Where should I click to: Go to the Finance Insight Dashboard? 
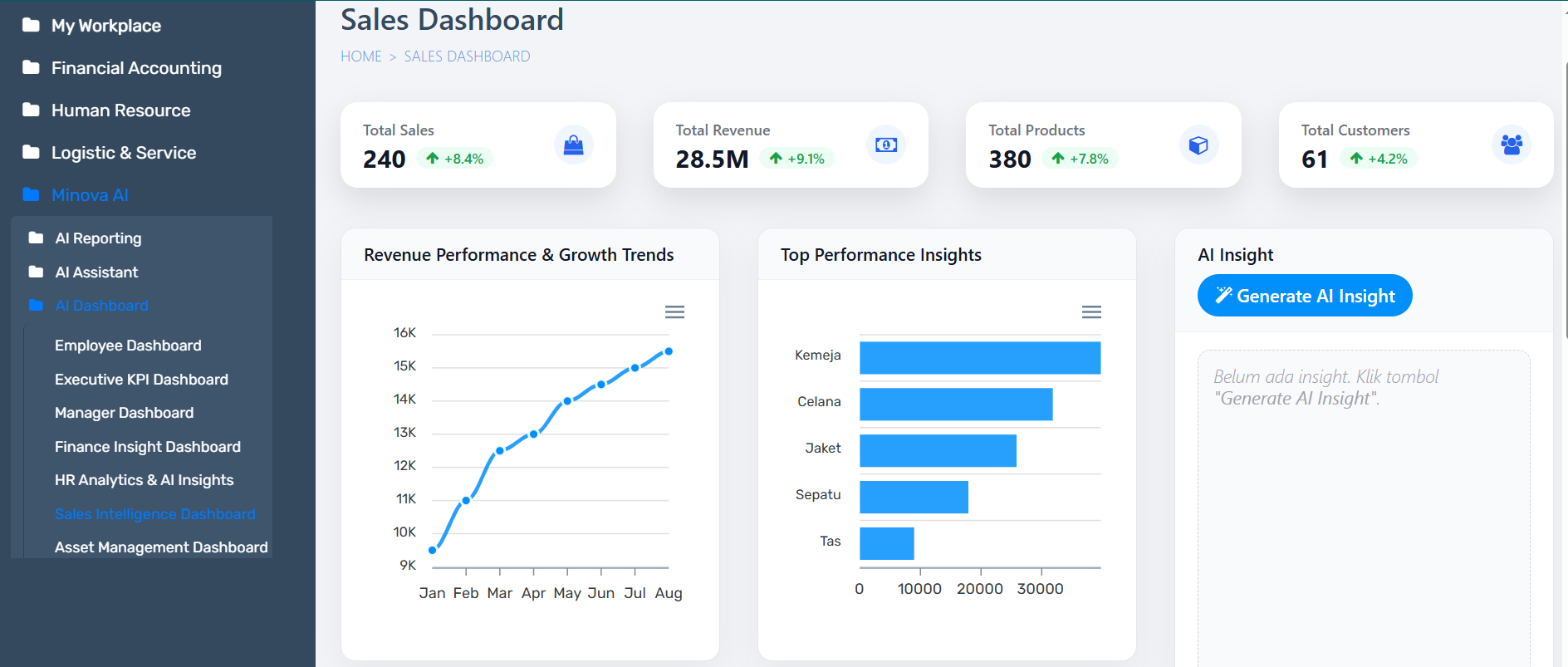click(x=148, y=447)
